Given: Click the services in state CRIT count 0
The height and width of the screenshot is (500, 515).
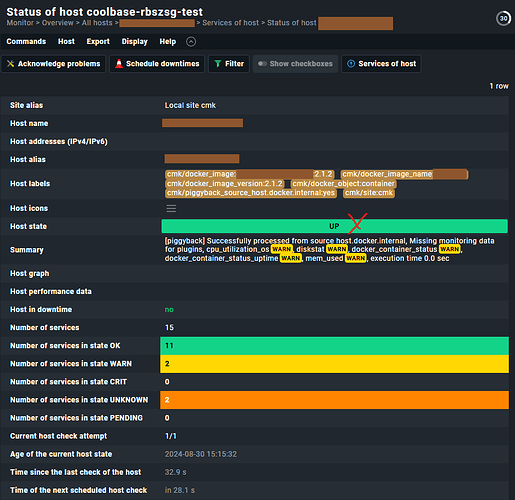Looking at the screenshot, I should 167,382.
